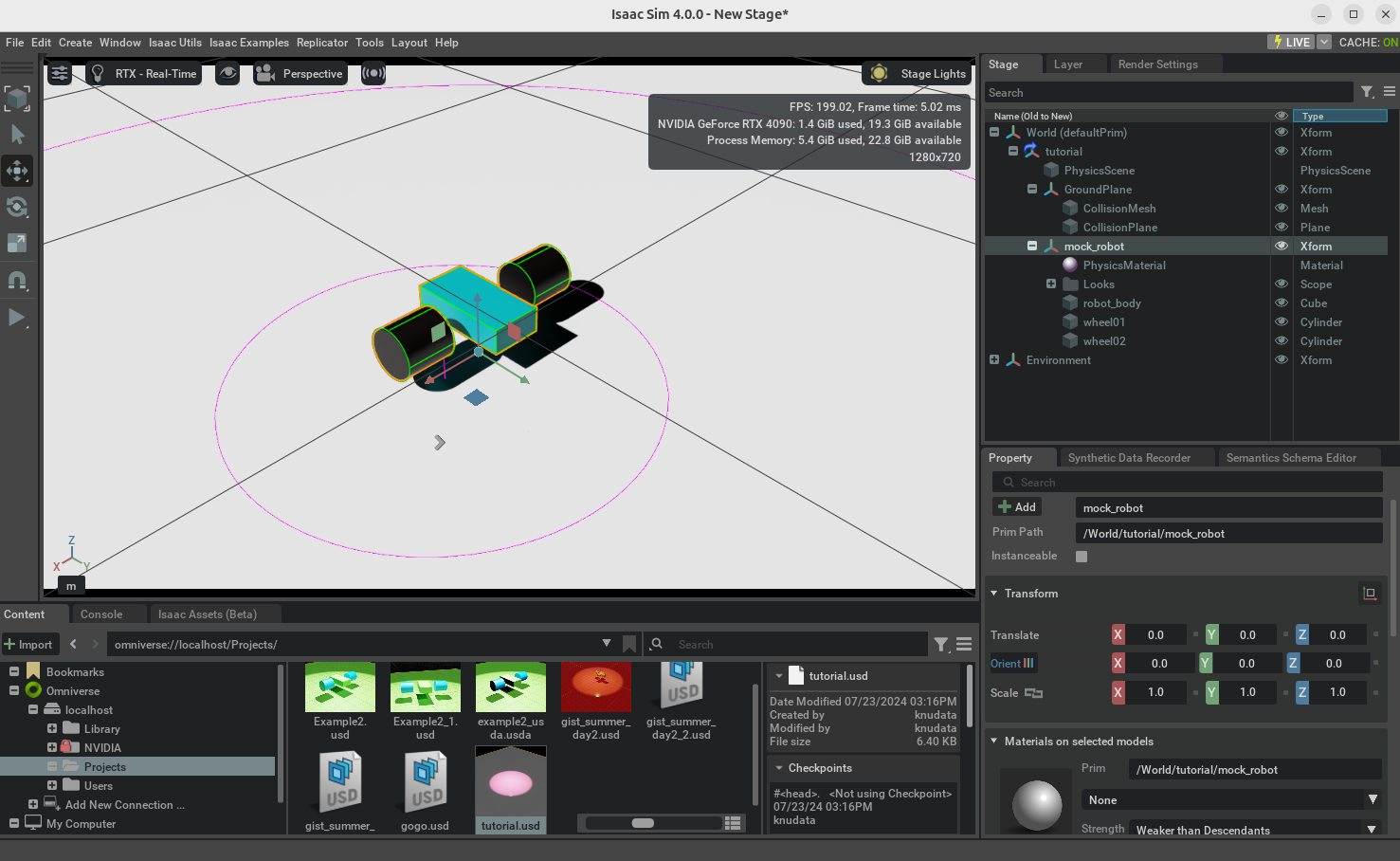Collapse the GroundPlane node

pyautogui.click(x=1032, y=190)
